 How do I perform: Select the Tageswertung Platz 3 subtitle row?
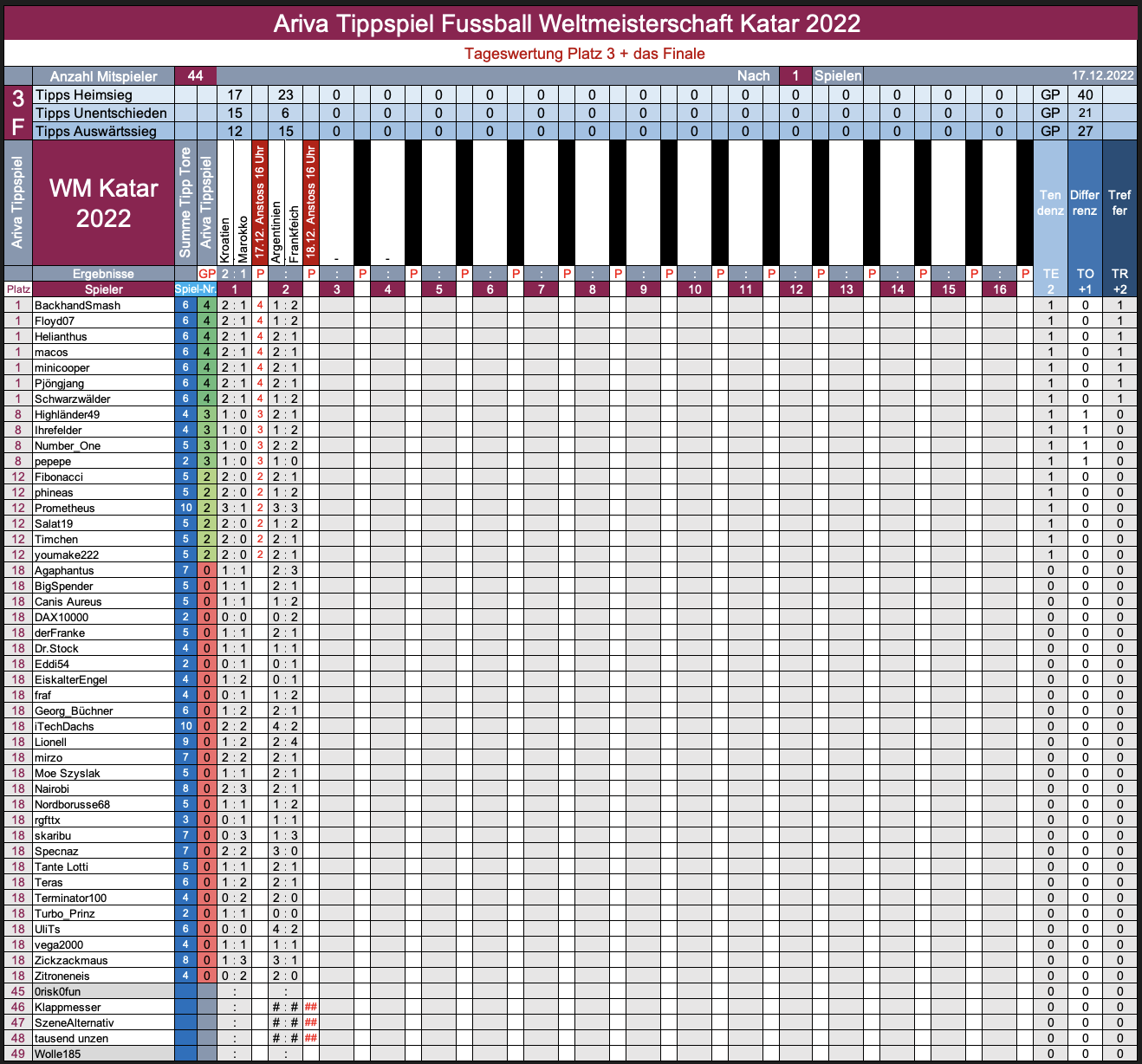click(x=584, y=54)
